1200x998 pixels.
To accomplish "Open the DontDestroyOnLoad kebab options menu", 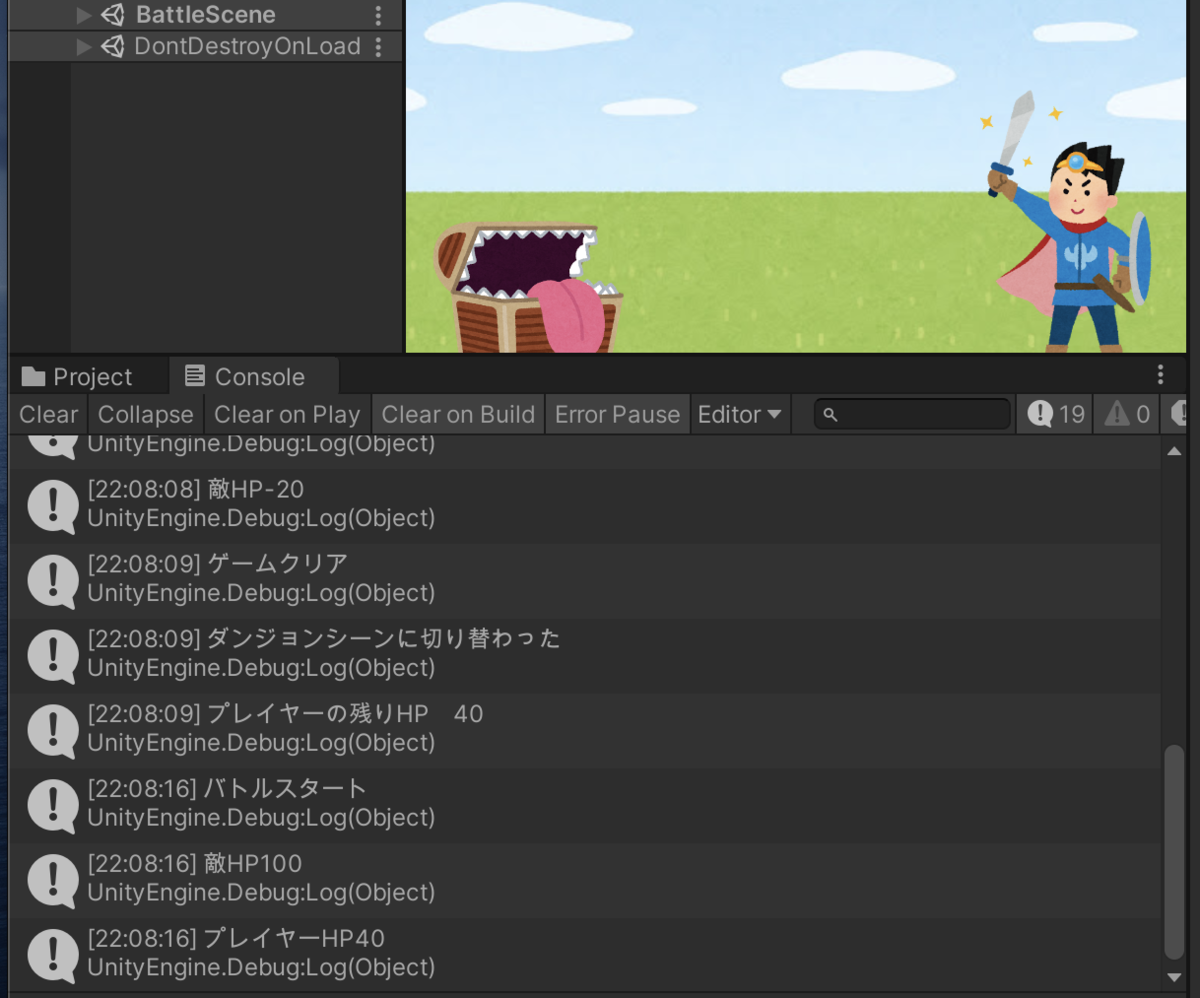I will (x=378, y=47).
